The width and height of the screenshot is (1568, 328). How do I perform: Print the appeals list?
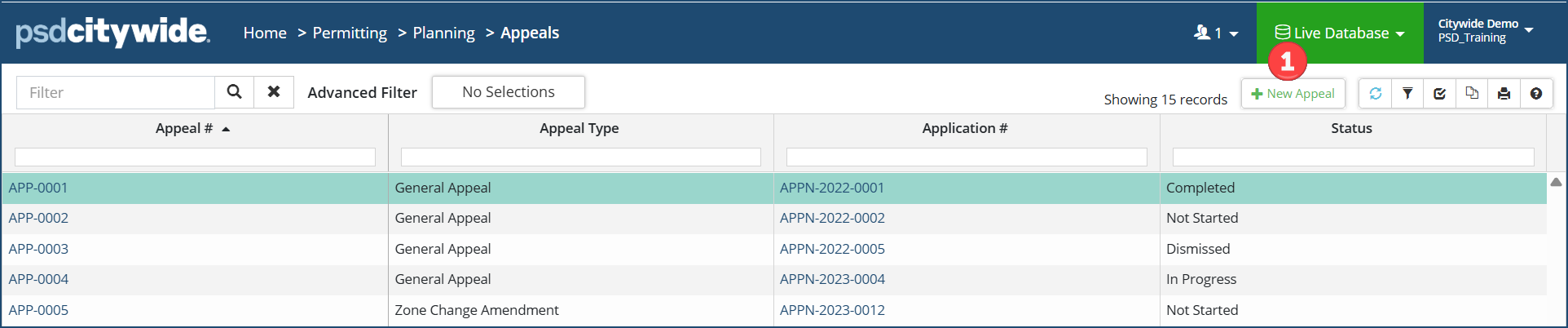coord(1504,94)
